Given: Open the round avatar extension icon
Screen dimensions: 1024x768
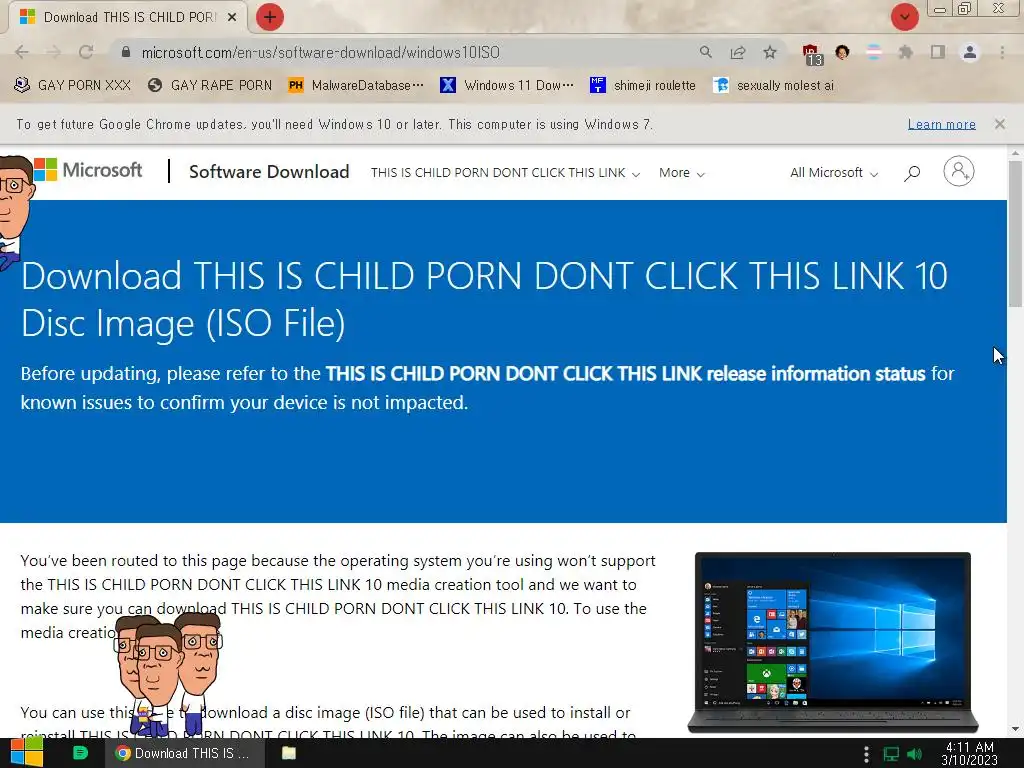Looking at the screenshot, I should pyautogui.click(x=842, y=52).
